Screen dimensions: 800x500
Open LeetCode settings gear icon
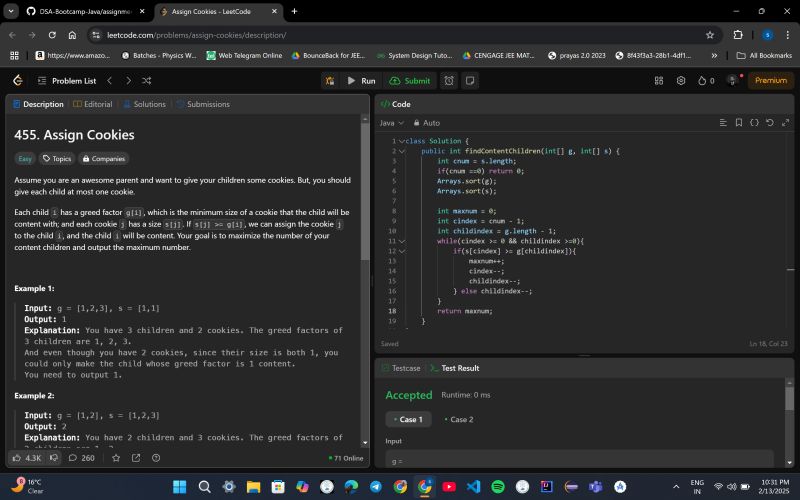pos(681,80)
